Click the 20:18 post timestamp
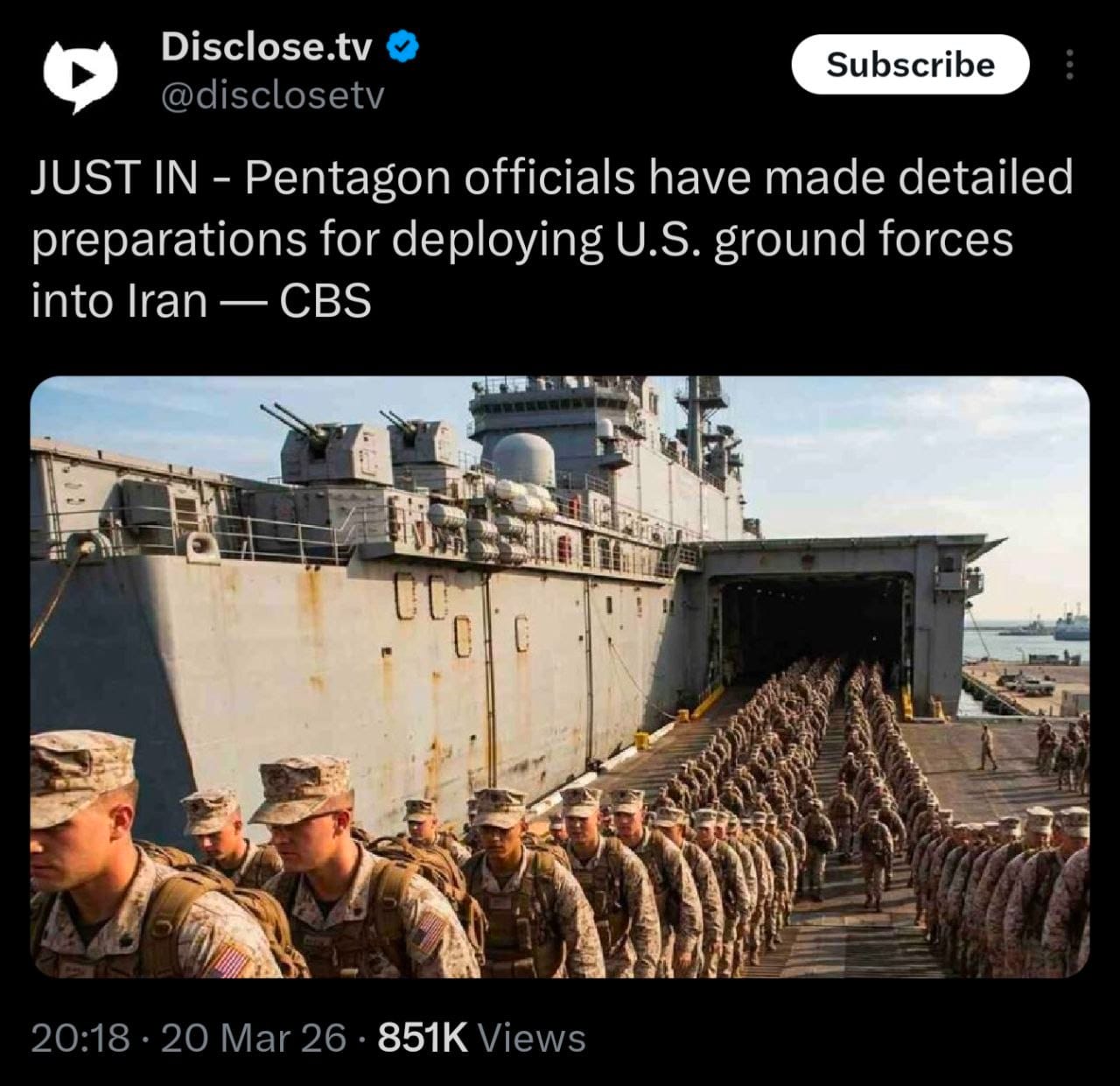Image resolution: width=1120 pixels, height=1086 pixels. (80, 1038)
